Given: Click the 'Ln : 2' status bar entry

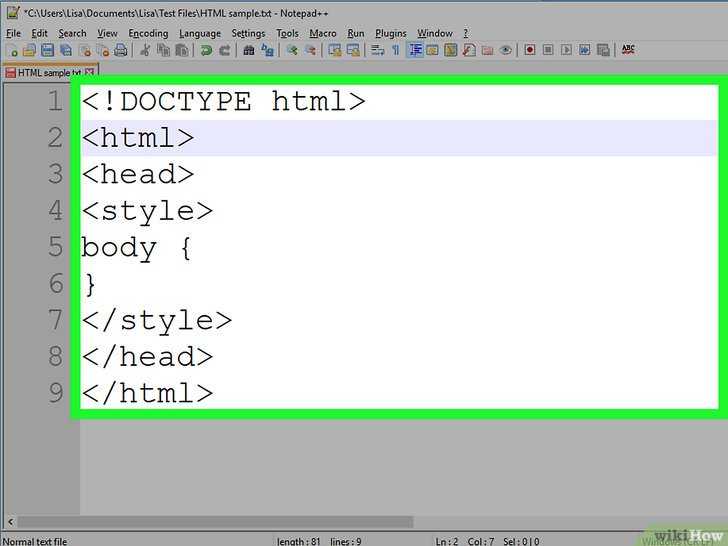Looking at the screenshot, I should point(447,541).
